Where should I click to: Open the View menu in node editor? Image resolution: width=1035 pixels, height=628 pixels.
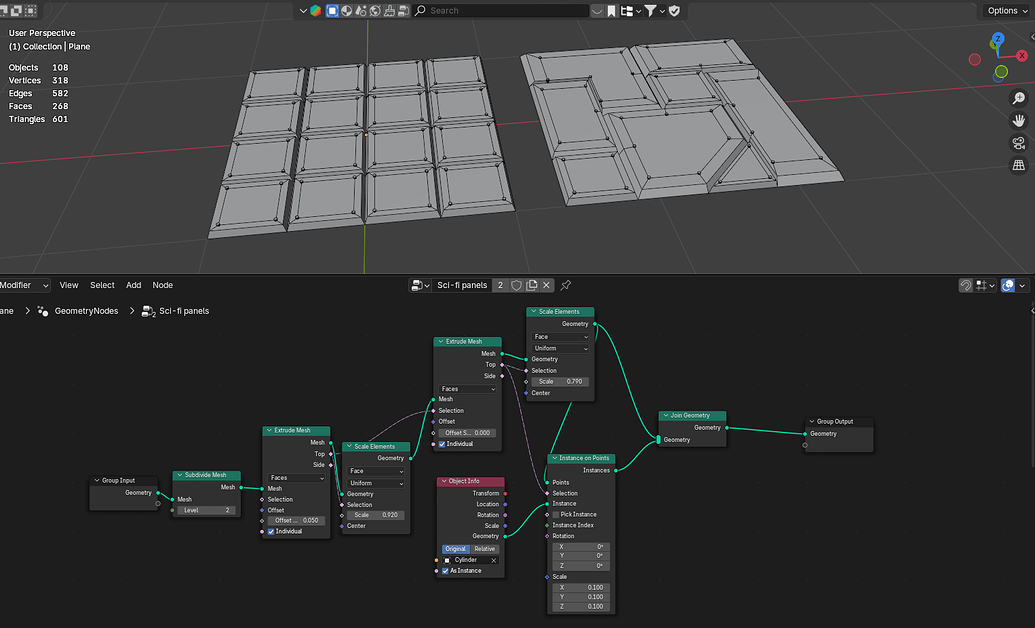(69, 285)
